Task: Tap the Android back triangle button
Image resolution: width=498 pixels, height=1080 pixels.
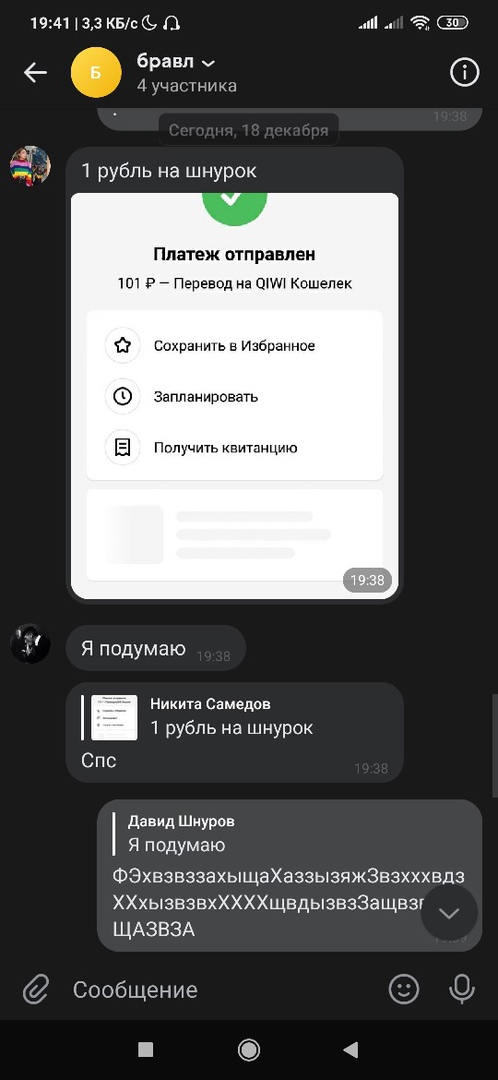Action: 351,1050
